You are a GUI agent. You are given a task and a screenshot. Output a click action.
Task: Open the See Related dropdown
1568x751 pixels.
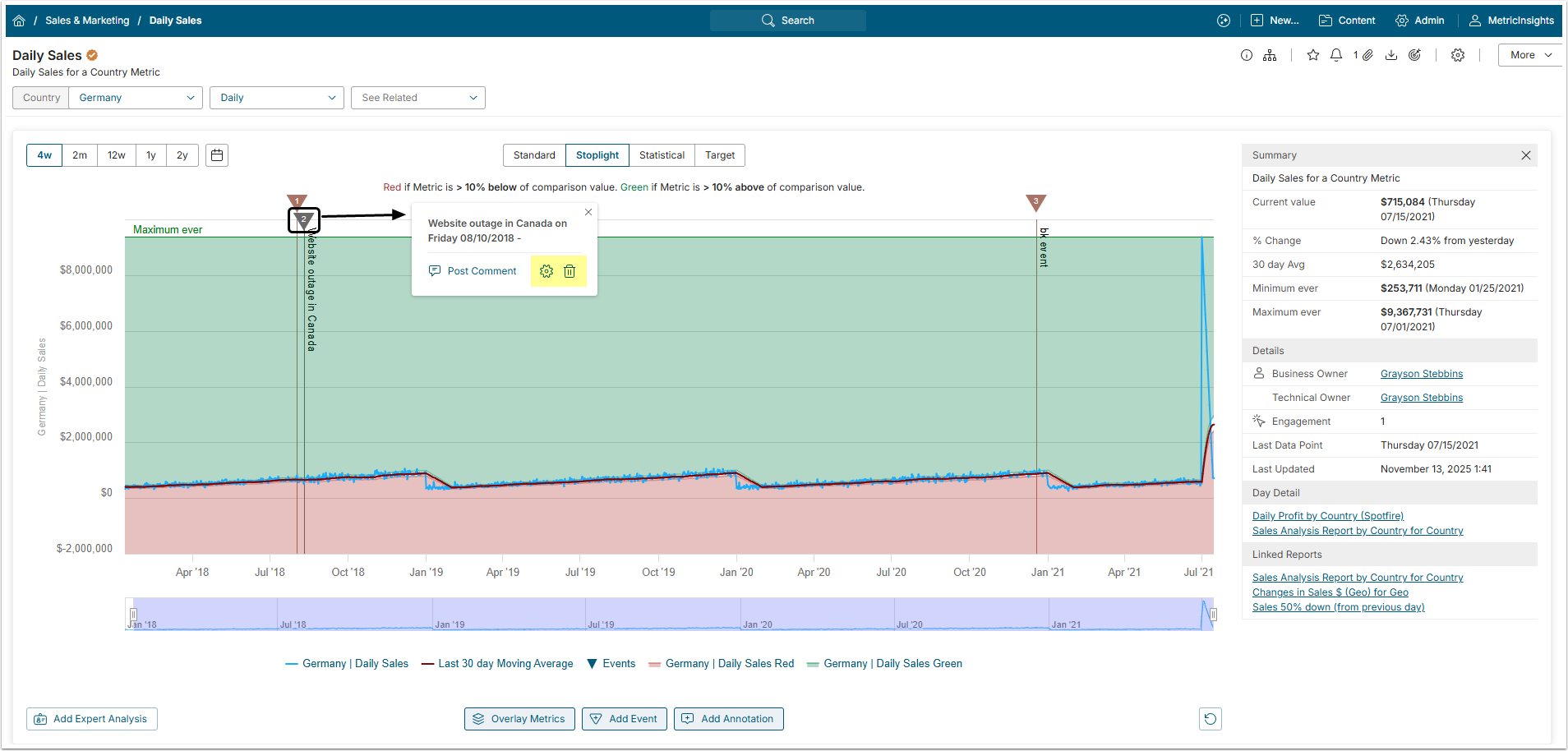click(x=417, y=98)
